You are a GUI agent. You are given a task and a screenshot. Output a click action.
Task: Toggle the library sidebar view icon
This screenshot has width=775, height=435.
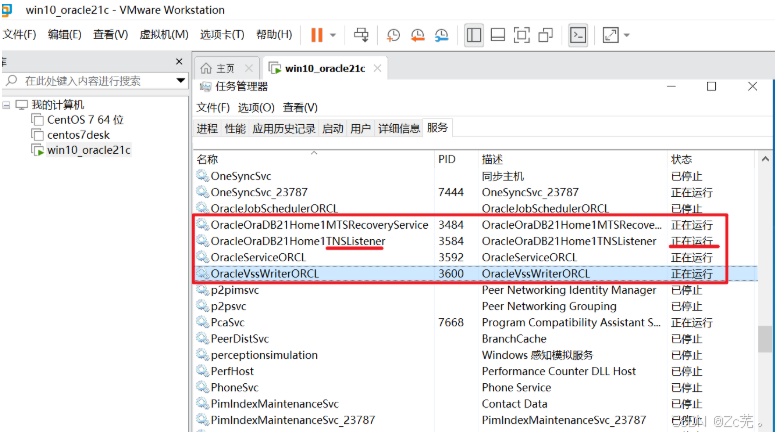point(474,35)
